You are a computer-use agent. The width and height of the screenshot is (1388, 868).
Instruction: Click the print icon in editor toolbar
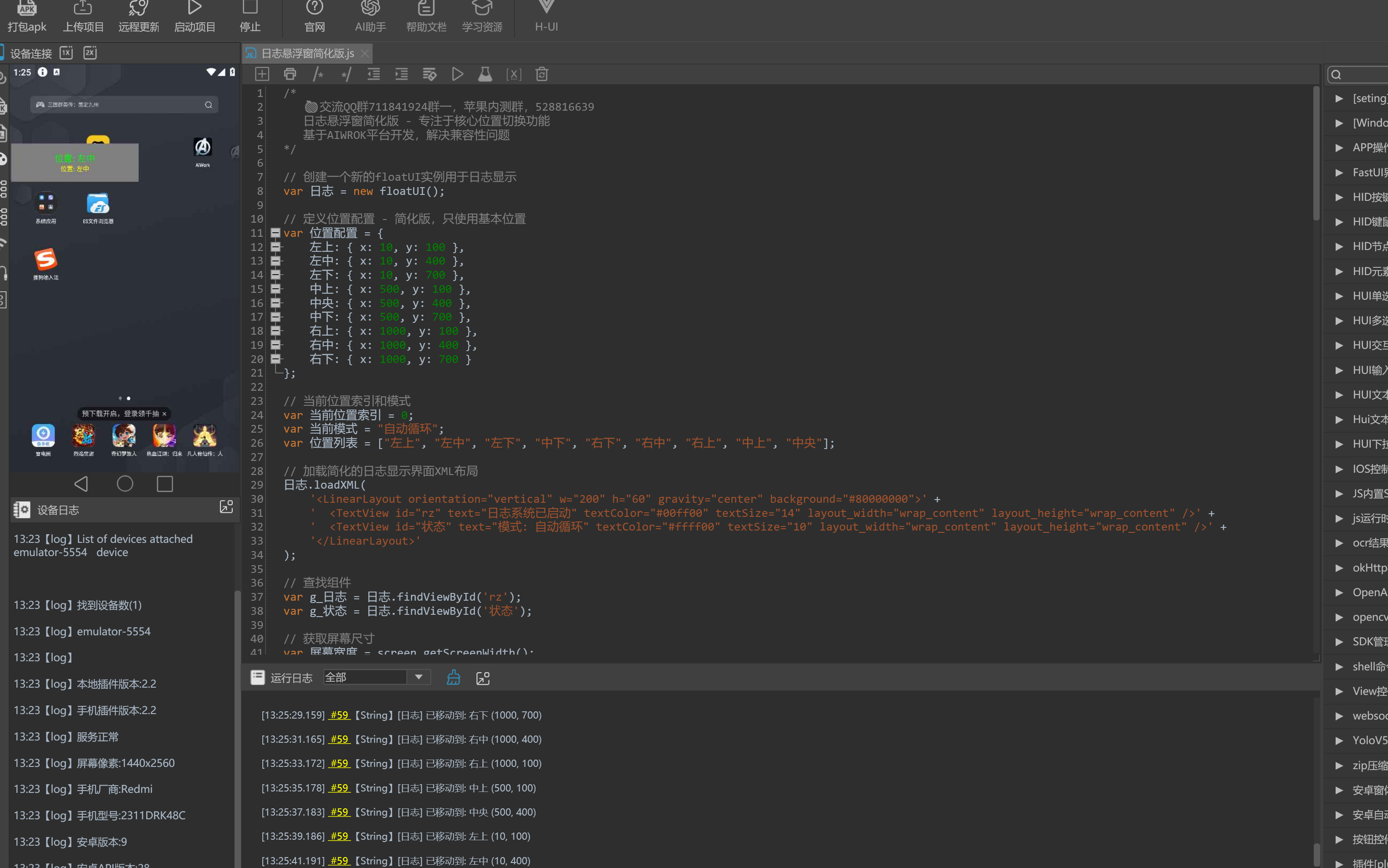[290, 74]
